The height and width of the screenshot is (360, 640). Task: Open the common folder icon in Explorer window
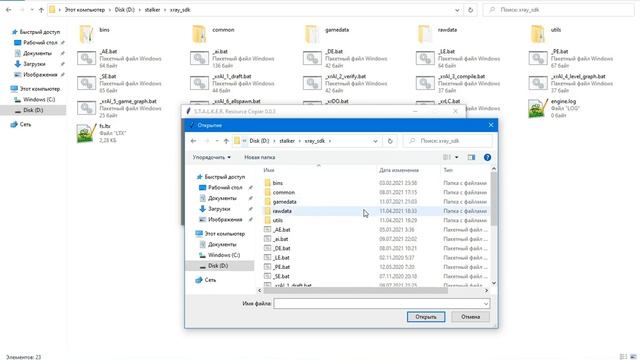(x=199, y=34)
